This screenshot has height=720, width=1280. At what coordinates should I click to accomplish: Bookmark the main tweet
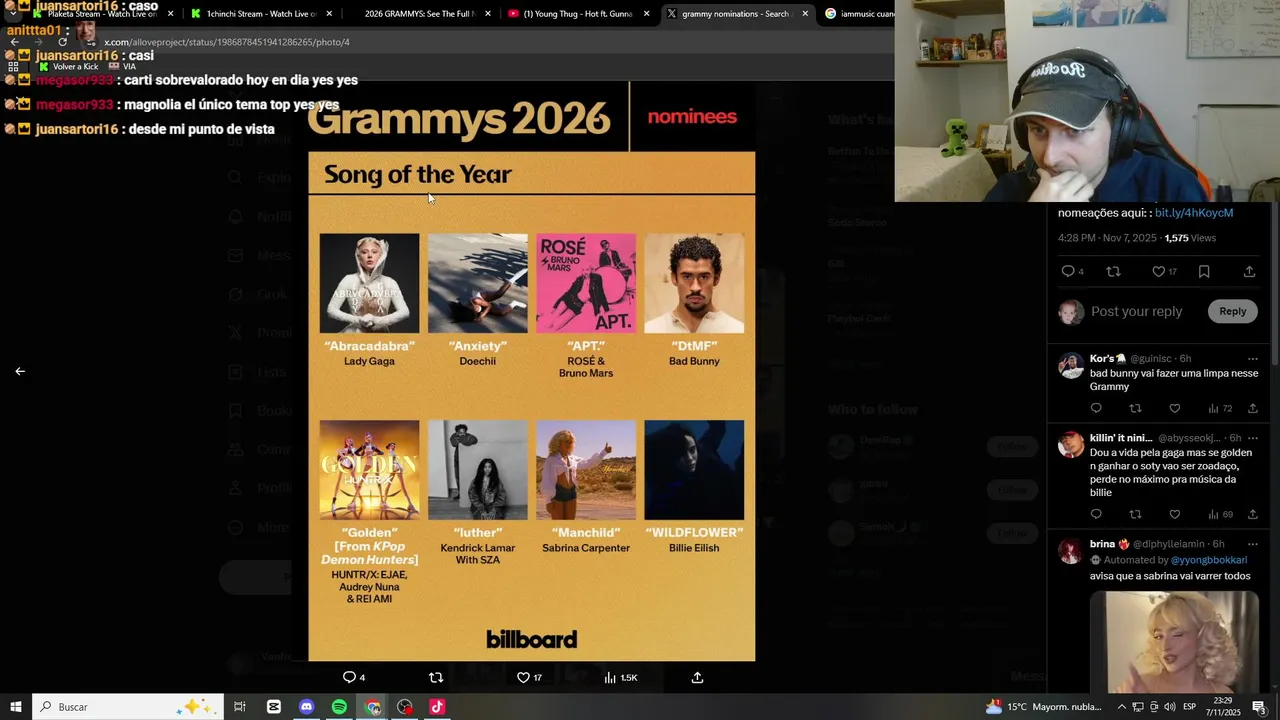(1204, 271)
